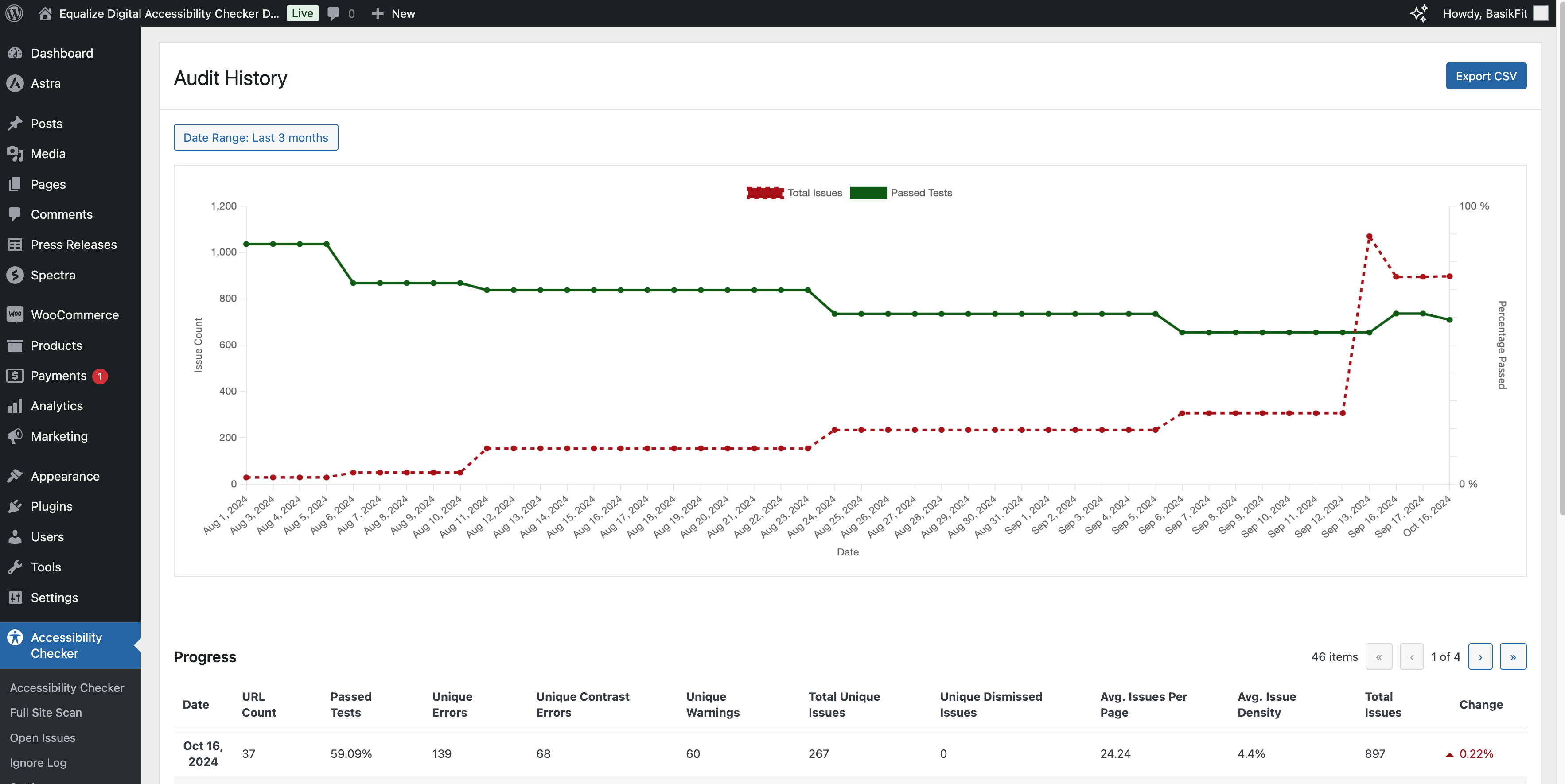The width and height of the screenshot is (1565, 784).
Task: Click the Live status badge
Action: click(302, 13)
